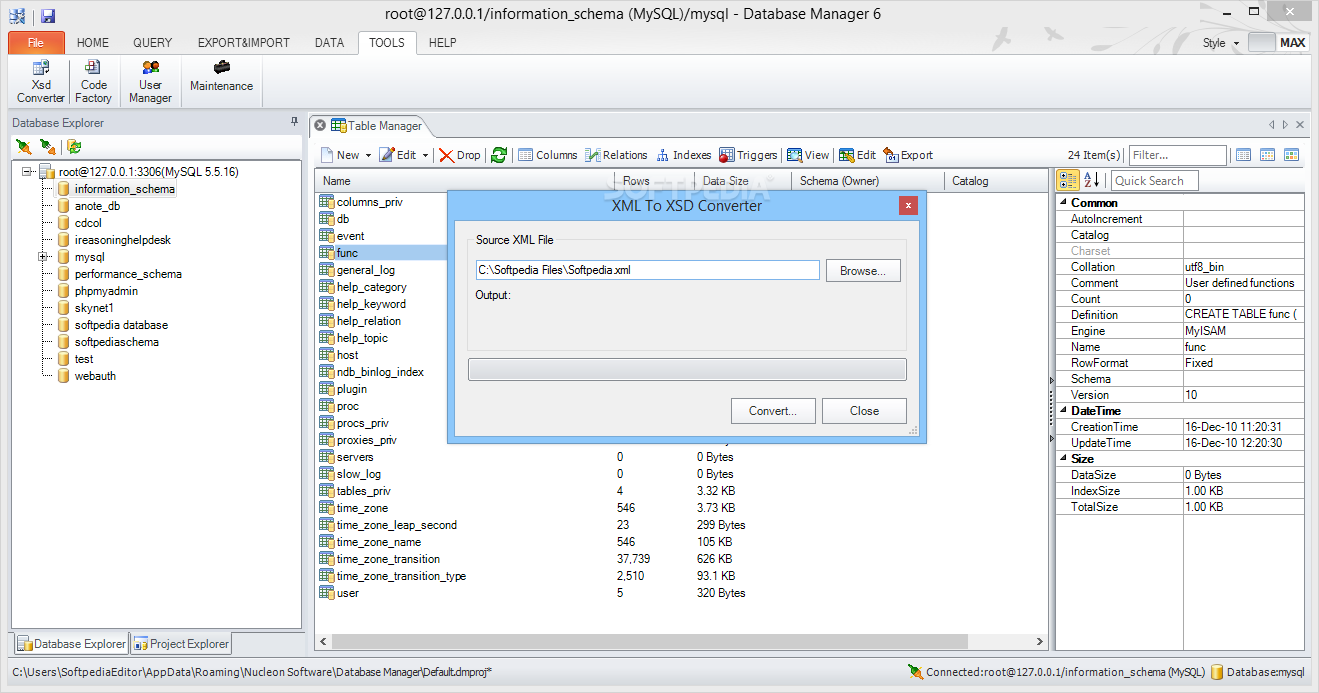Screen dimensions: 1319x693
Task: Switch to the DATA ribbon tab
Action: click(x=329, y=43)
